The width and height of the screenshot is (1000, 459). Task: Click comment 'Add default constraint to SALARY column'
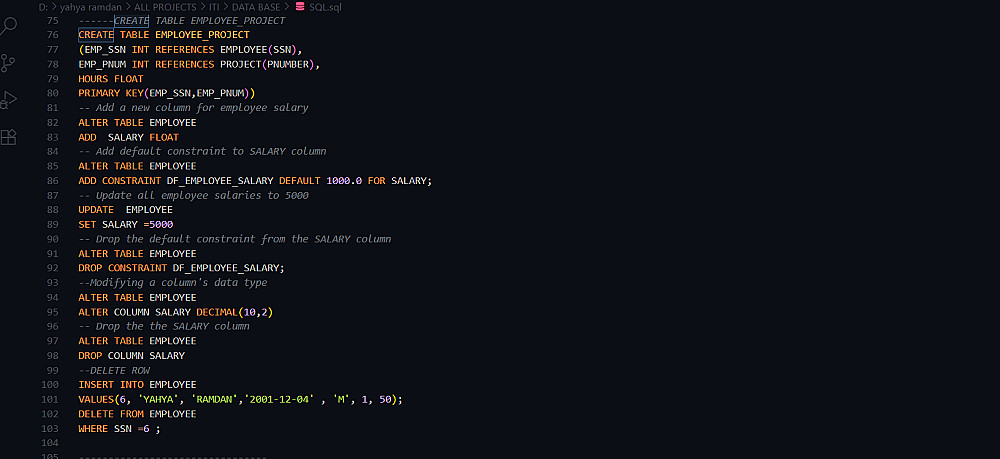click(211, 151)
